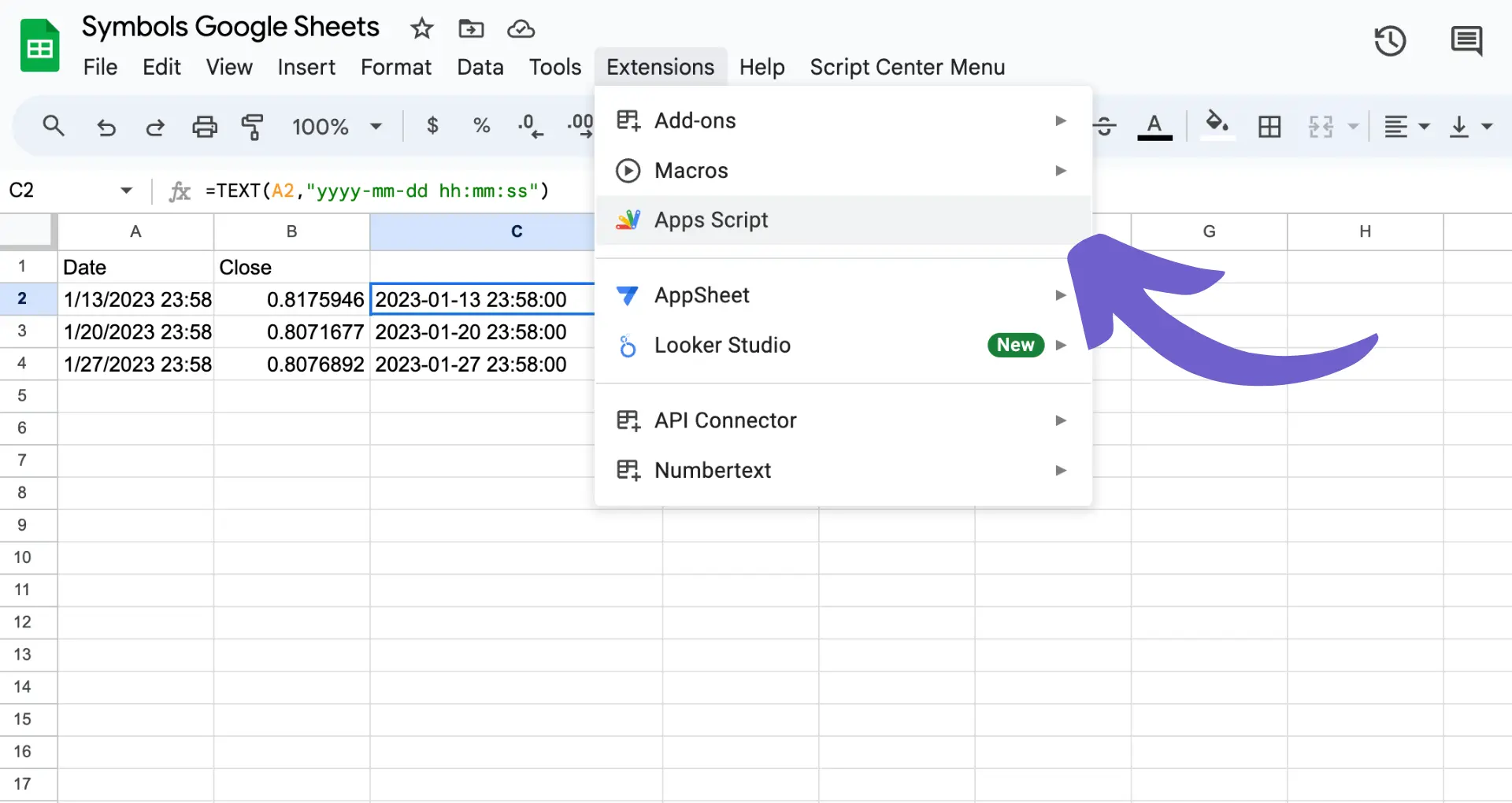The height and width of the screenshot is (803, 1512).
Task: Open version history clock icon
Action: [x=1390, y=41]
